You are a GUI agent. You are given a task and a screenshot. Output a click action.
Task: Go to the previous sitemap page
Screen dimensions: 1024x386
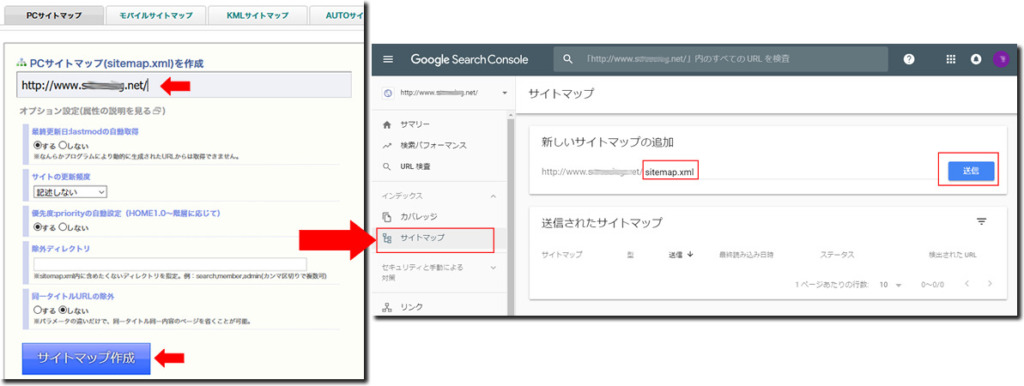967,284
